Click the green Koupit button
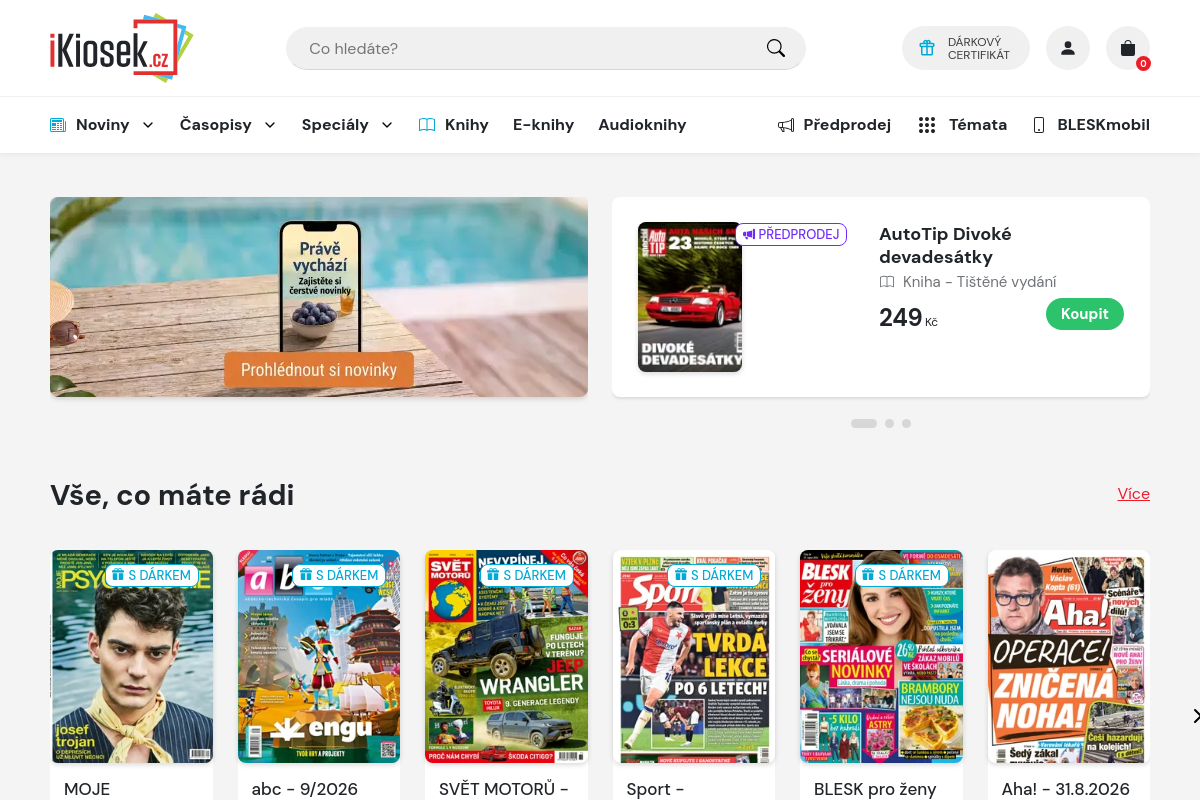 (x=1085, y=313)
